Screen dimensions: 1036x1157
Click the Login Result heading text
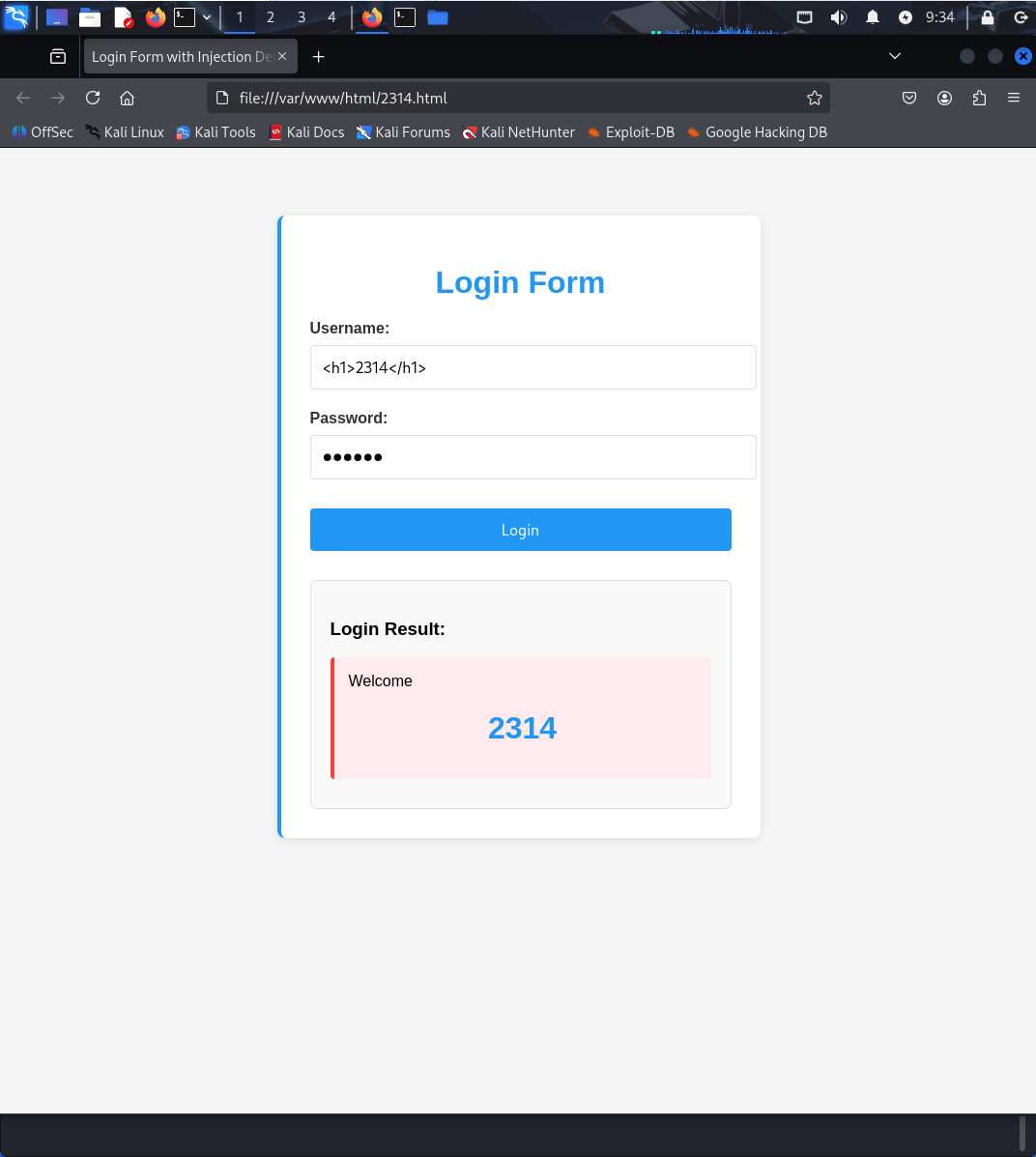(x=388, y=628)
